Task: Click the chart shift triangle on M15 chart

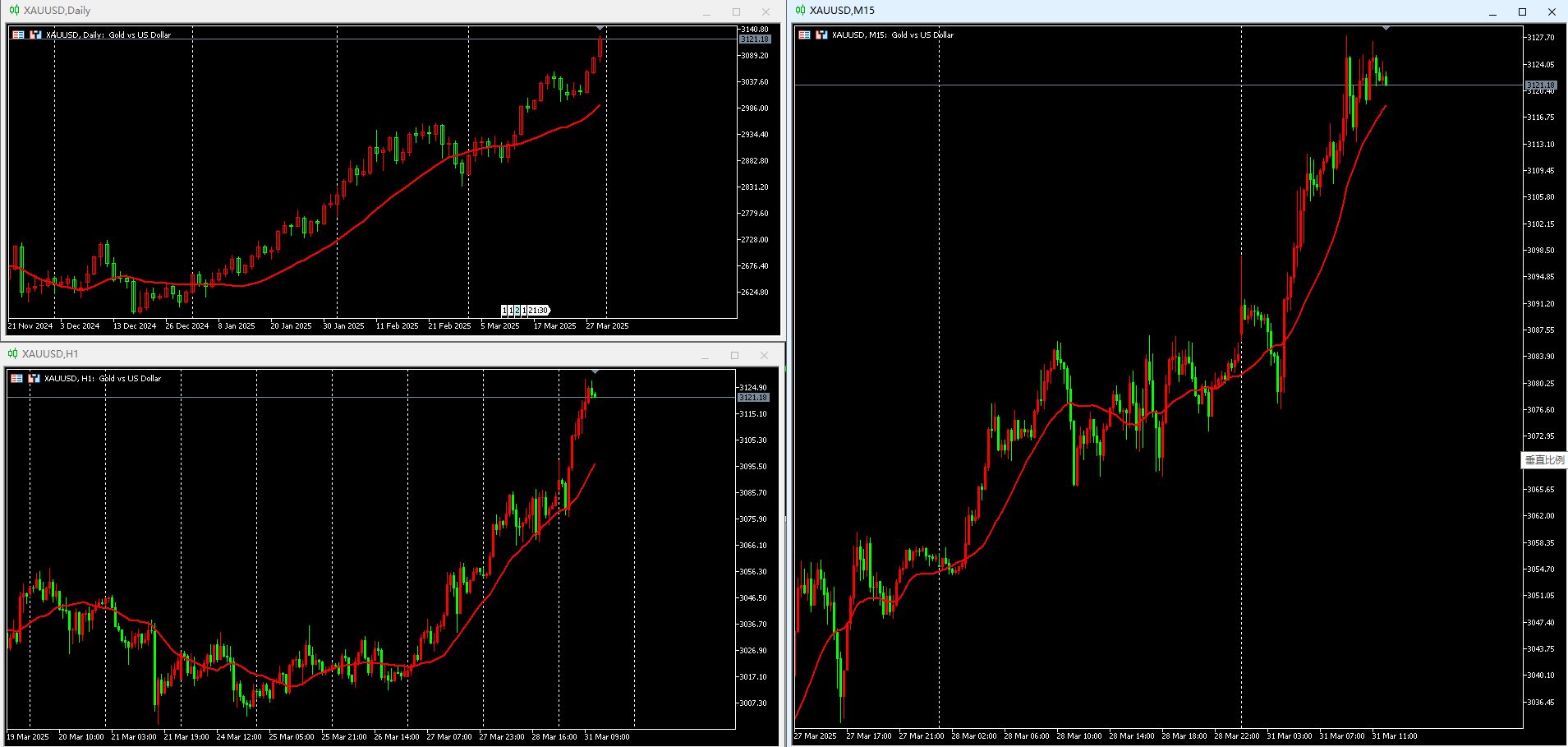Action: coord(1386,29)
